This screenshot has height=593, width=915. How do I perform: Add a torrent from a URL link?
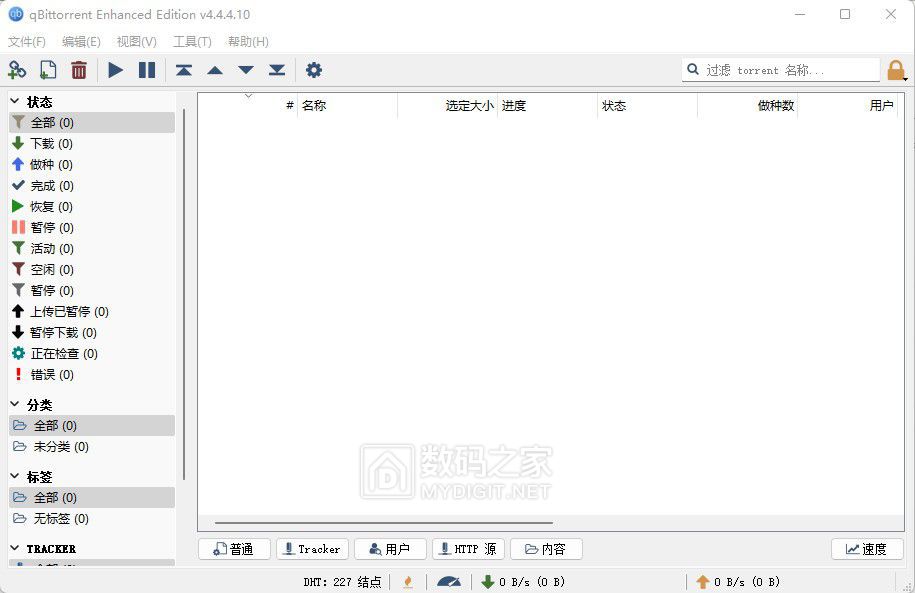[x=17, y=70]
